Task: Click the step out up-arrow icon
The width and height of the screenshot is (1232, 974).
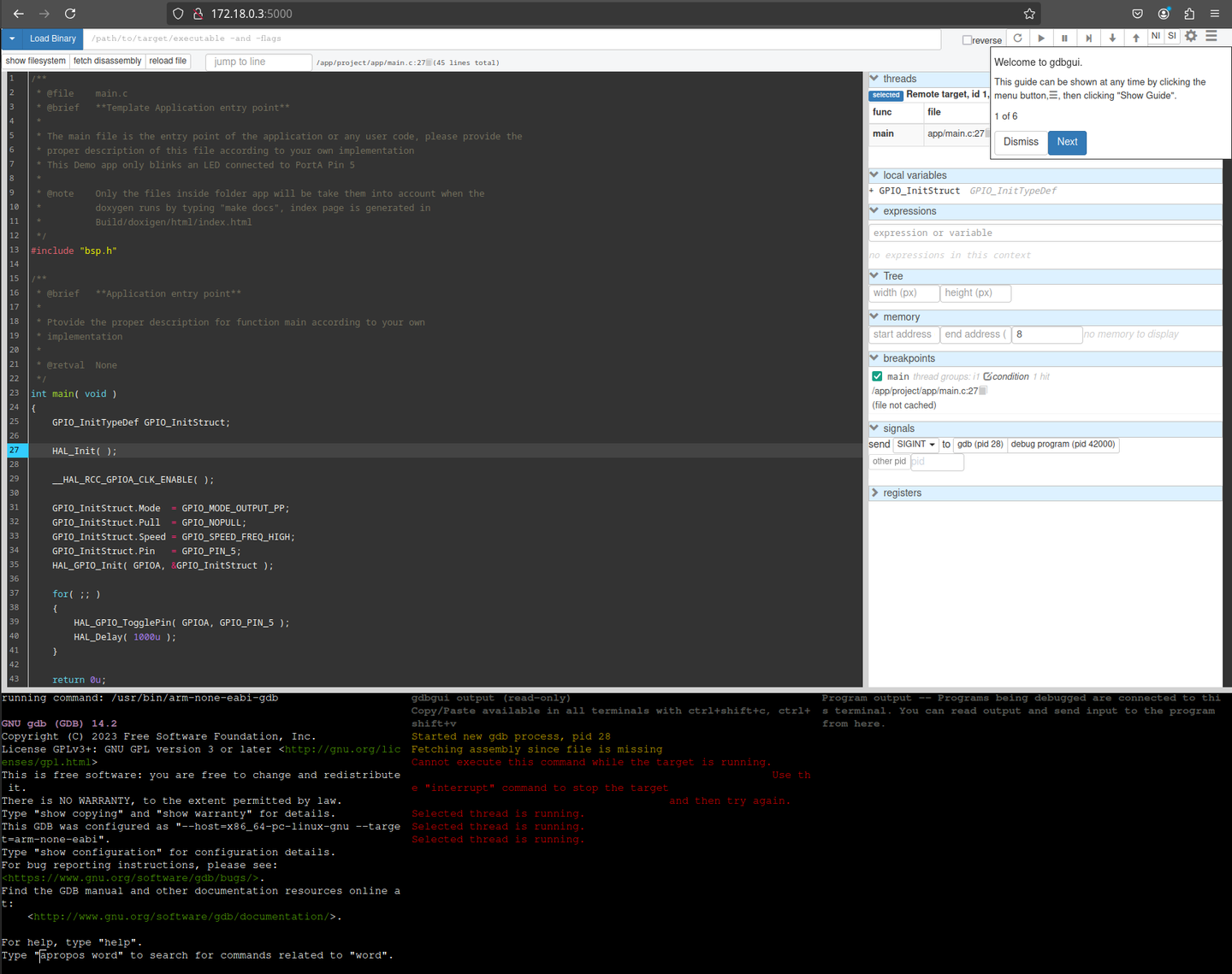Action: [1136, 38]
